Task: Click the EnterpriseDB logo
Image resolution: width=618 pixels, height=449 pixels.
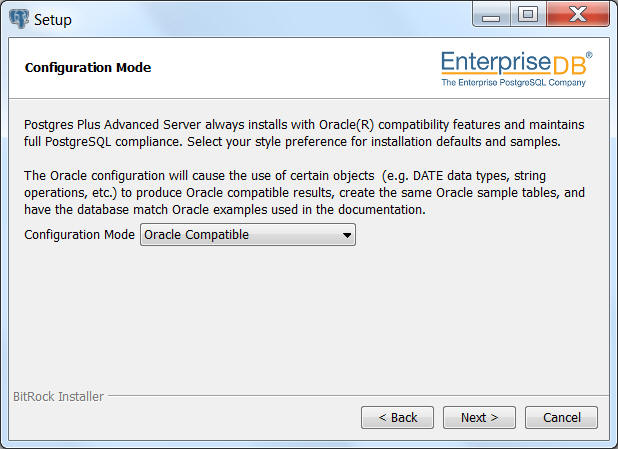Action: pyautogui.click(x=516, y=69)
